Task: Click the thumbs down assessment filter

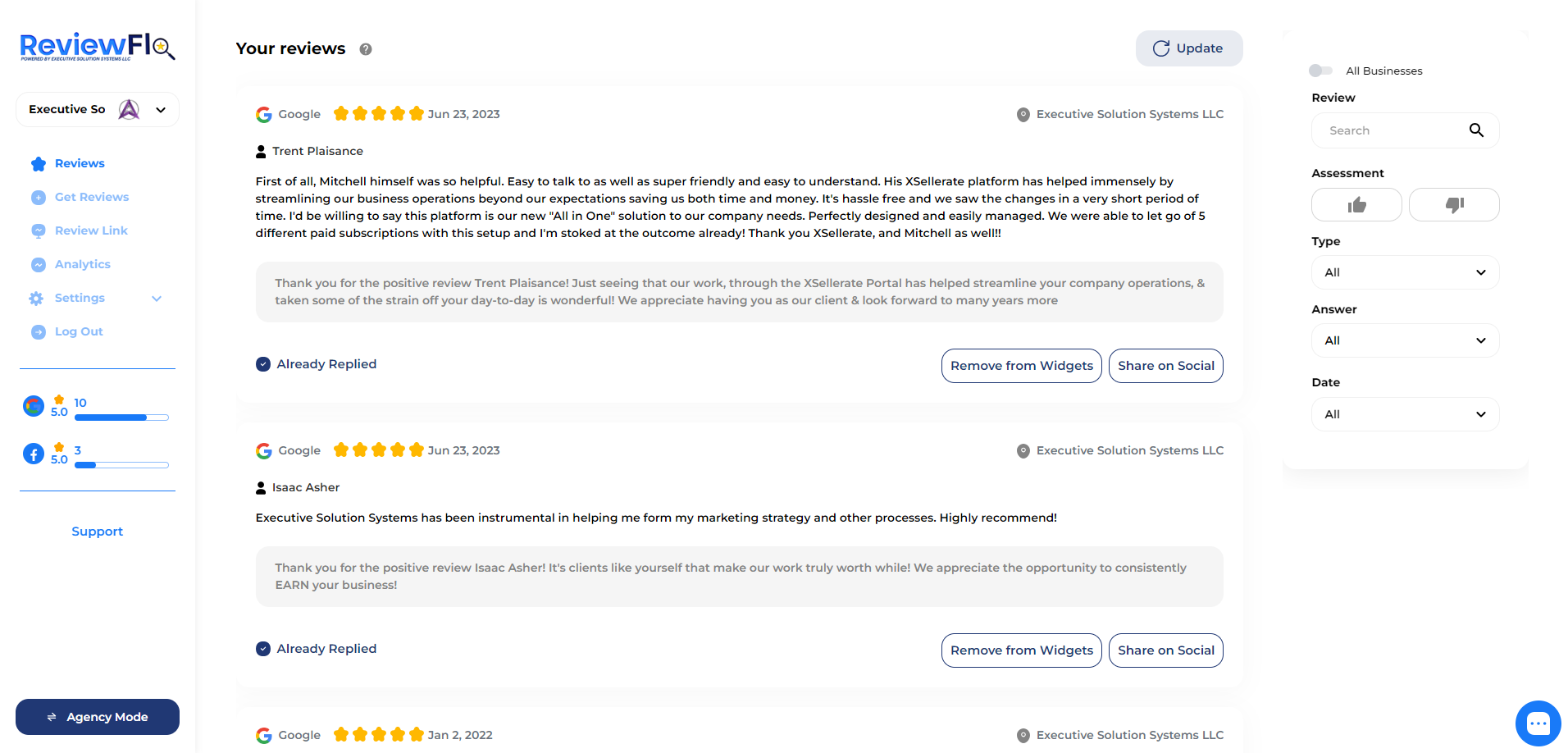Action: 1454,205
